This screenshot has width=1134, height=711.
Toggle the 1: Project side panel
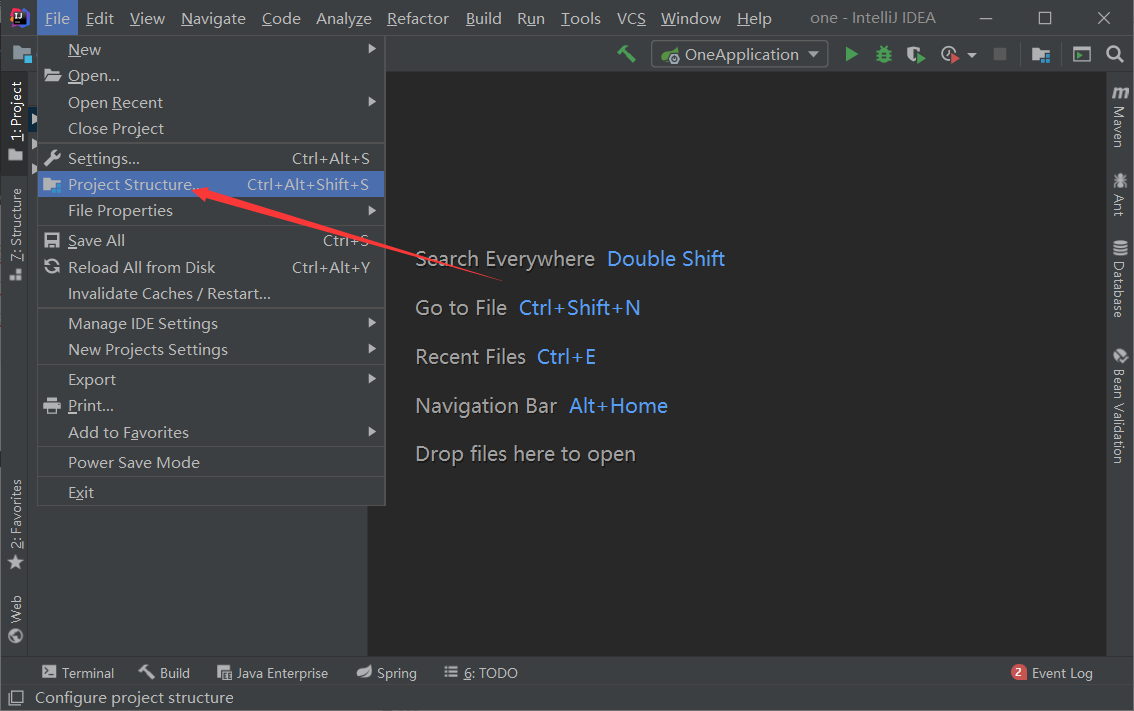point(15,122)
